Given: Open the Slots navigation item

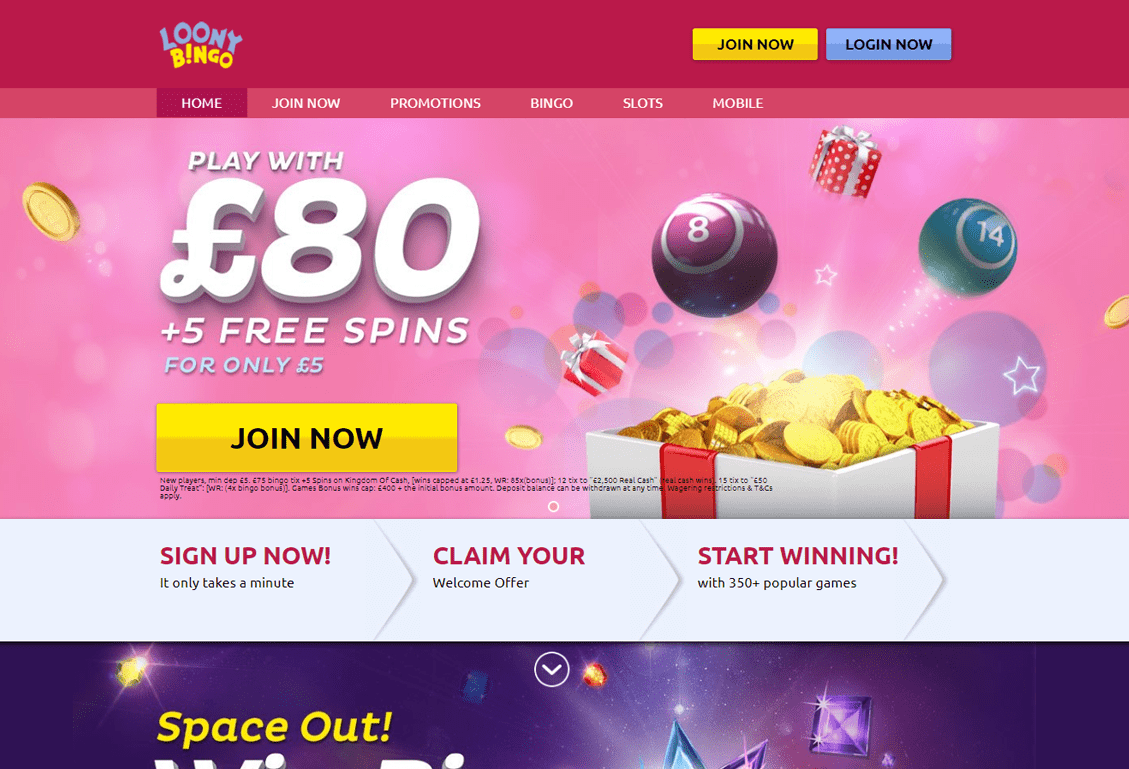Looking at the screenshot, I should pyautogui.click(x=642, y=103).
